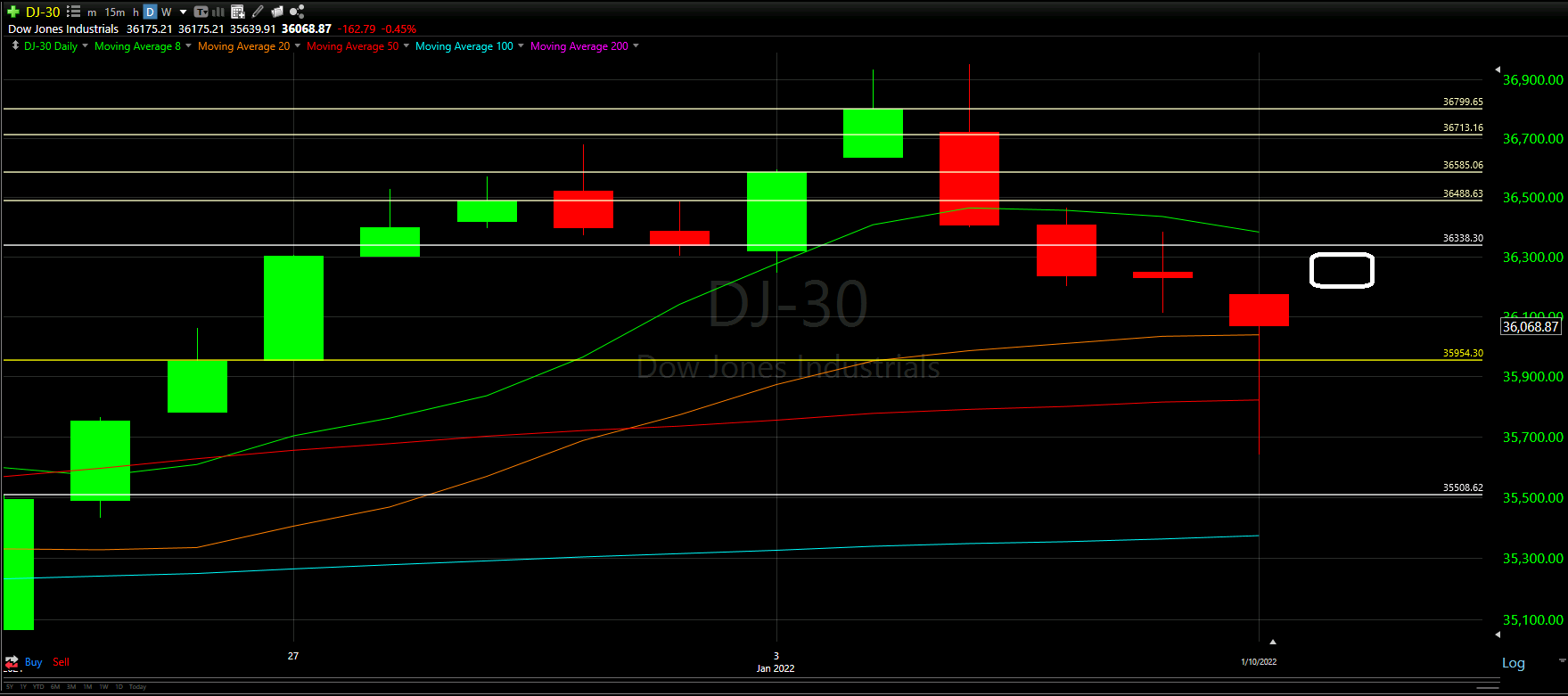Click the trade arrows icon beside Buy
The height and width of the screenshot is (696, 1568).
pos(12,662)
